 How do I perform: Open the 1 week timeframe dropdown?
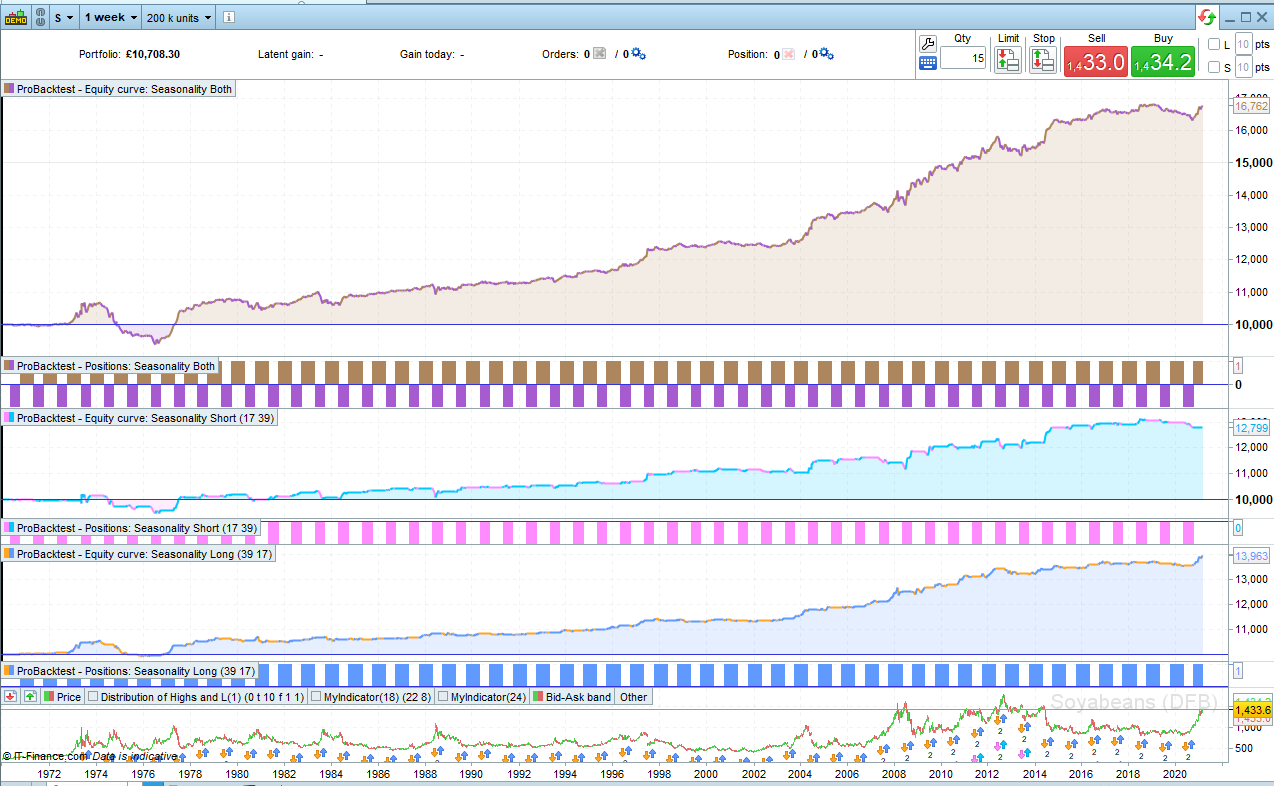click(x=110, y=17)
